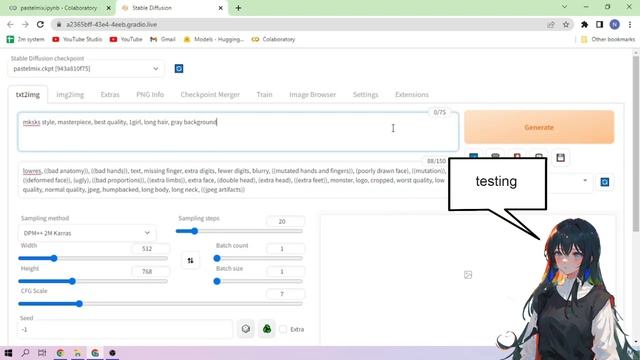Image resolution: width=640 pixels, height=360 pixels.
Task: Click into the negative prompt textbox
Action: (x=233, y=180)
